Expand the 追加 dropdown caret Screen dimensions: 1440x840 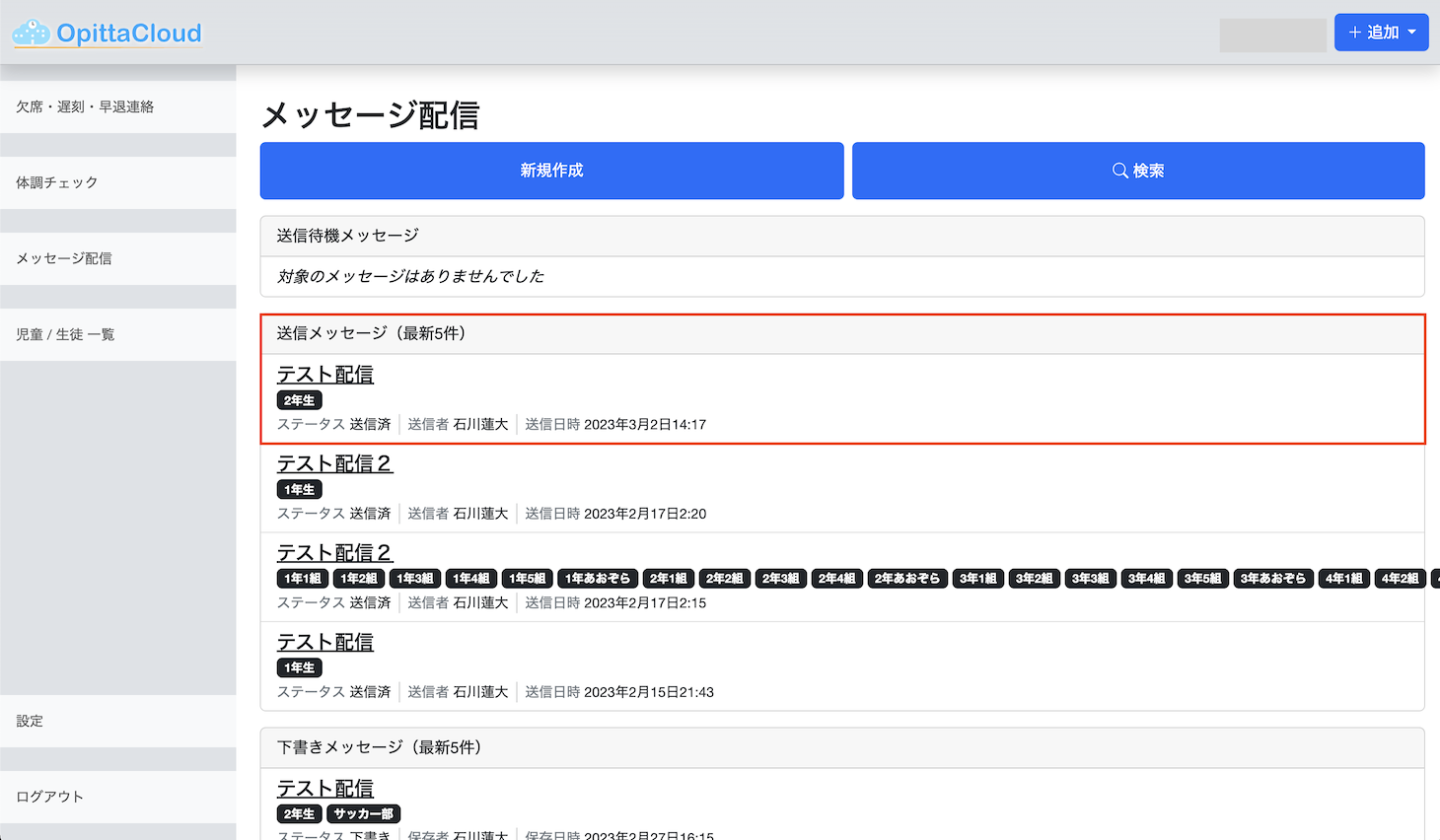pos(1411,33)
